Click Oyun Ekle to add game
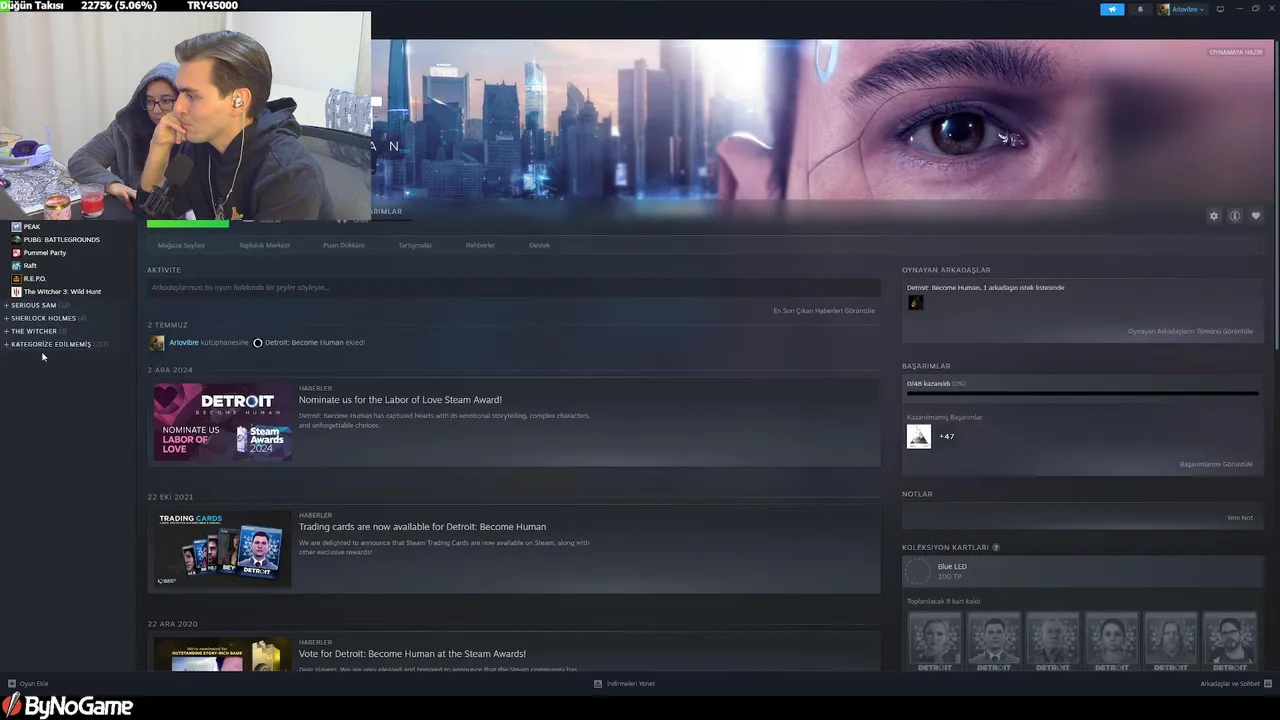This screenshot has width=1280, height=720. click(28, 684)
